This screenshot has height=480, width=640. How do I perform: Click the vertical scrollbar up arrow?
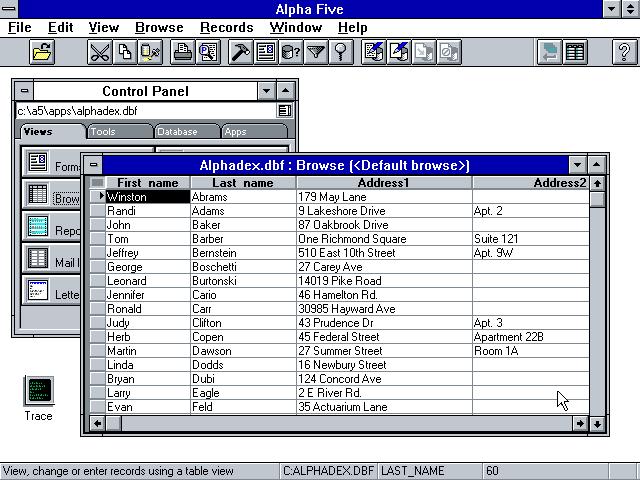pyautogui.click(x=597, y=184)
